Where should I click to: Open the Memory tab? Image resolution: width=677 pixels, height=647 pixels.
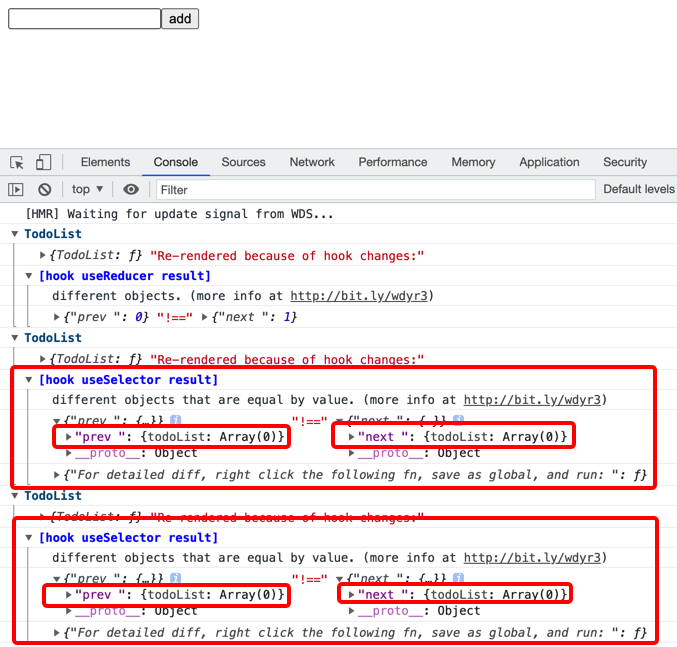coord(473,162)
